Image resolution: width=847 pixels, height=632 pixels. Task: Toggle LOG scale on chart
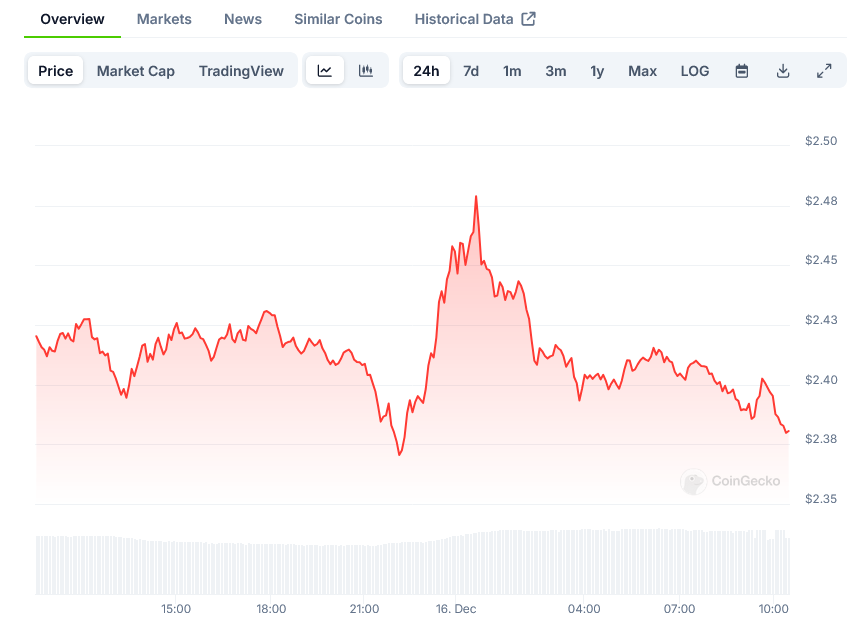click(x=695, y=71)
